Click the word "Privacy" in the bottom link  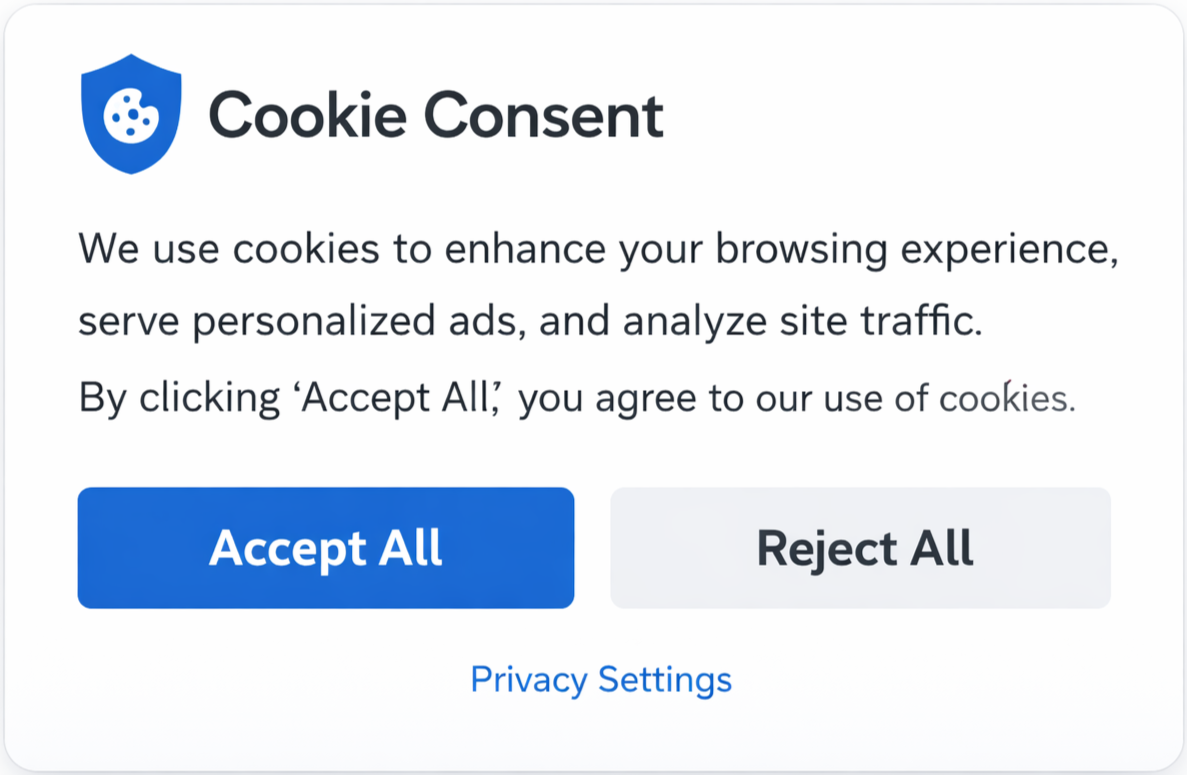tap(529, 680)
